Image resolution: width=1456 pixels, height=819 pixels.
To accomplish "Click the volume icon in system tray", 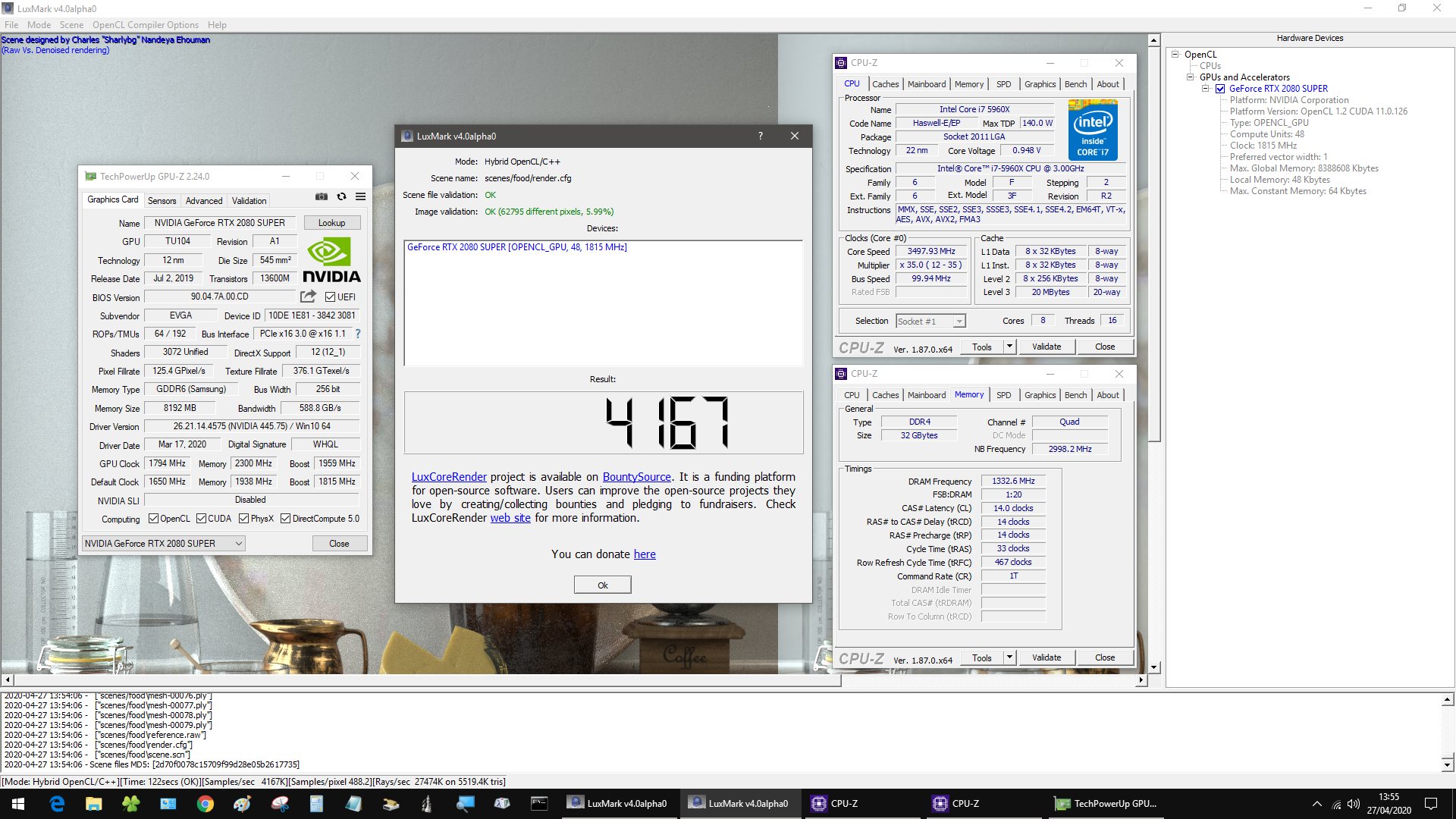I will point(1354,804).
